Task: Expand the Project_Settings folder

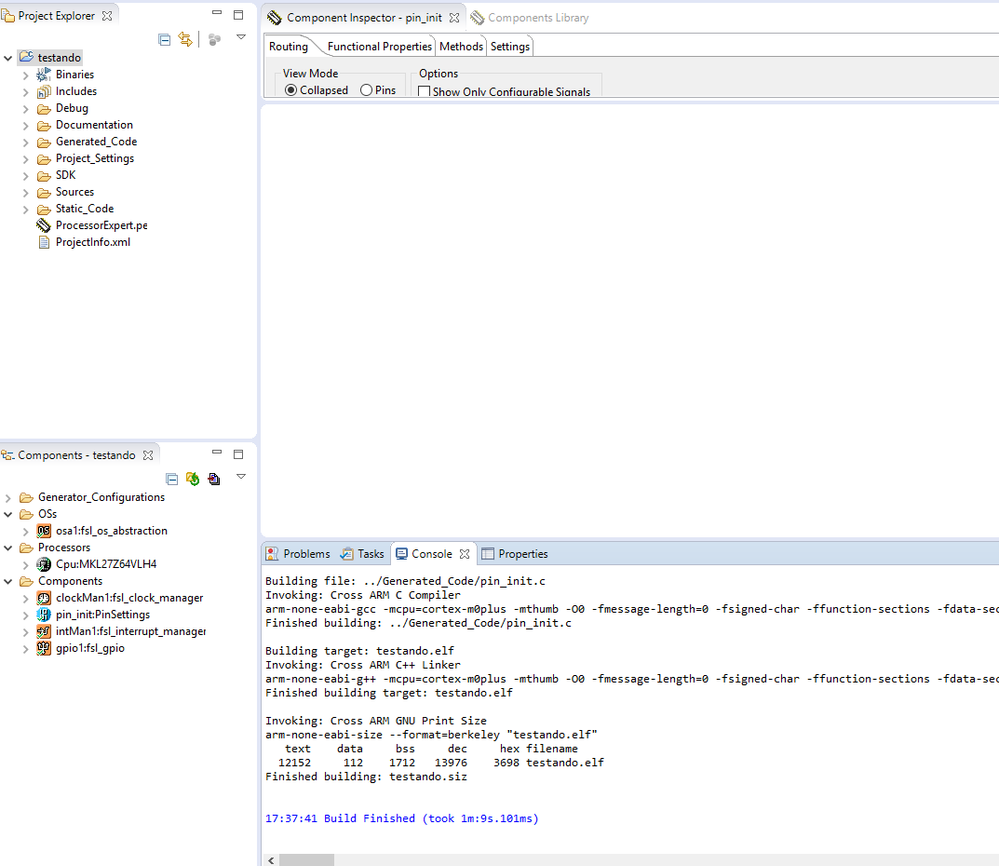Action: (25, 159)
